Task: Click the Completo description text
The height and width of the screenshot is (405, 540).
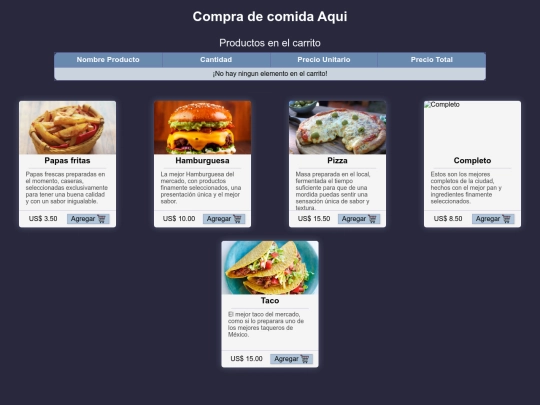Action: [x=466, y=188]
